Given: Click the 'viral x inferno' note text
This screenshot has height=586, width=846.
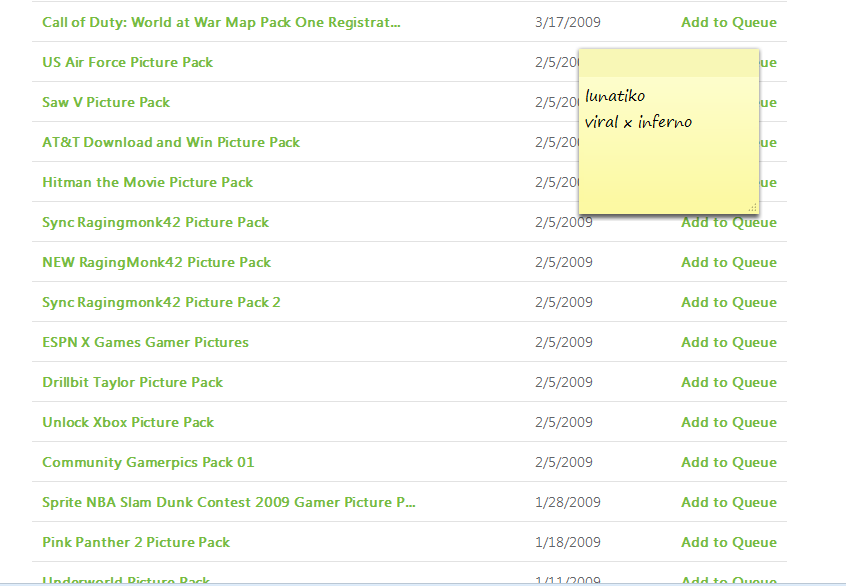Looking at the screenshot, I should click(x=638, y=122).
